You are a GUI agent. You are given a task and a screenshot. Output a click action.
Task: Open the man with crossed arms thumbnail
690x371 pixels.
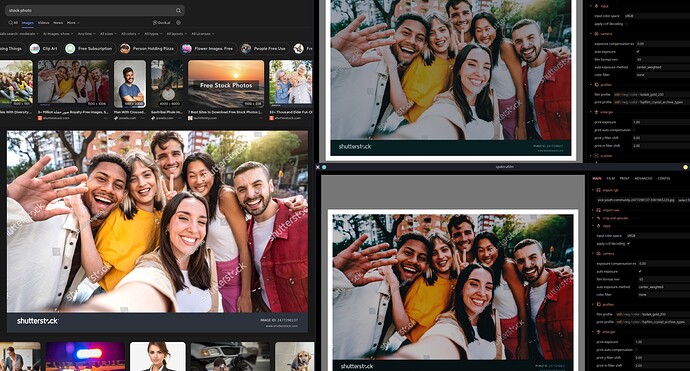click(130, 84)
